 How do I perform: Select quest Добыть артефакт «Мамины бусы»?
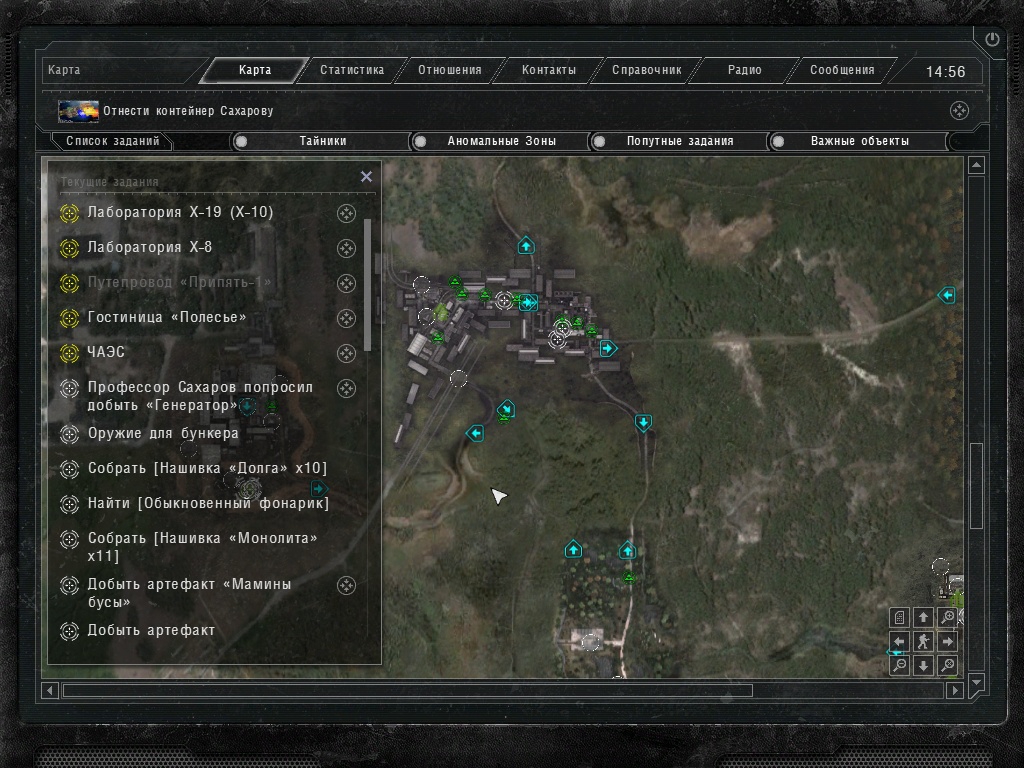189,593
